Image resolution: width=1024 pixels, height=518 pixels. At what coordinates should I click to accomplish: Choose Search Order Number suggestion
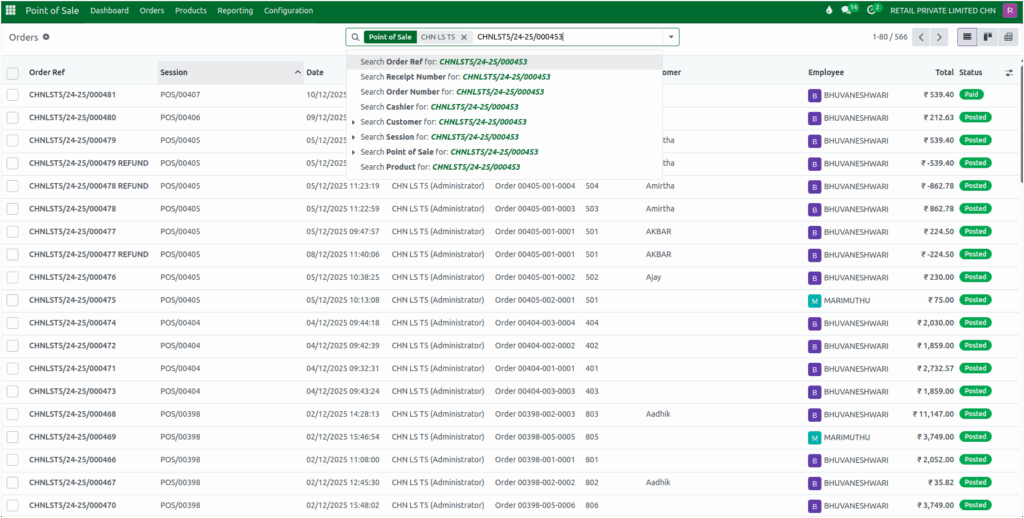click(x=504, y=92)
